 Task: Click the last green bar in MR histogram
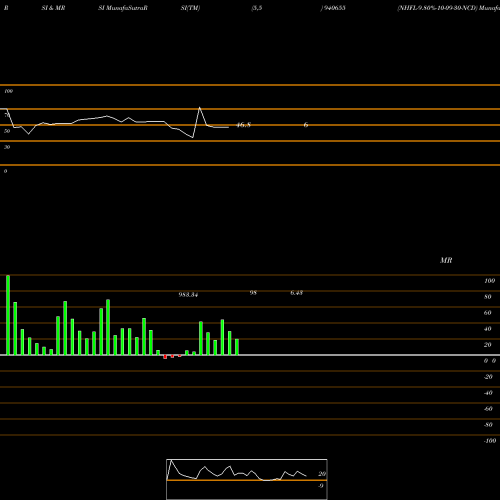pyautogui.click(x=237, y=347)
